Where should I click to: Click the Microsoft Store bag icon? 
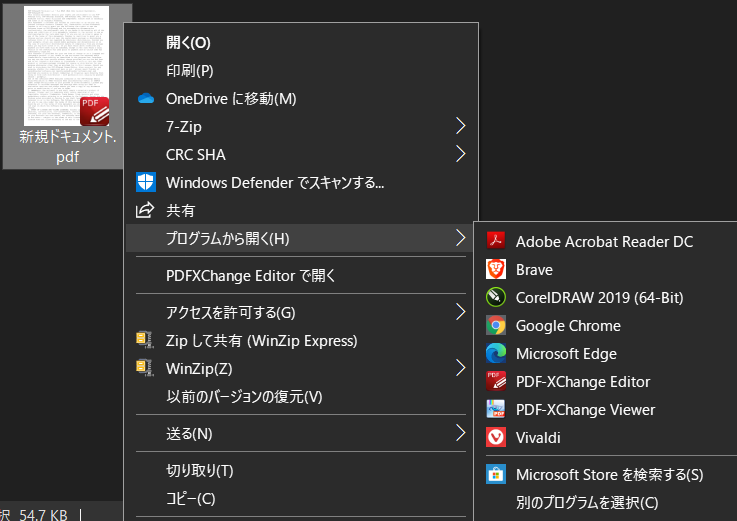495,474
